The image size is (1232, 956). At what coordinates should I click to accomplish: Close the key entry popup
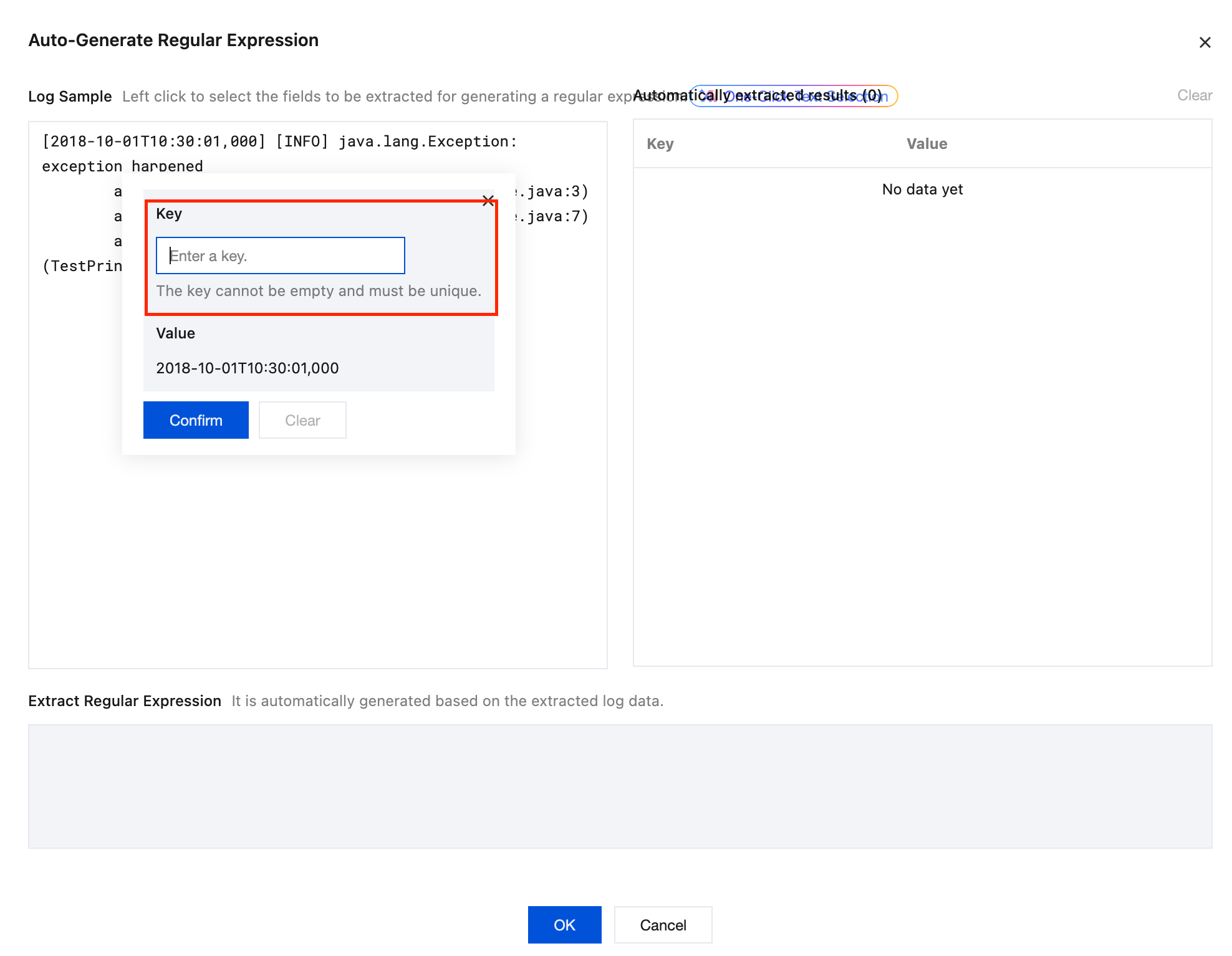coord(488,201)
